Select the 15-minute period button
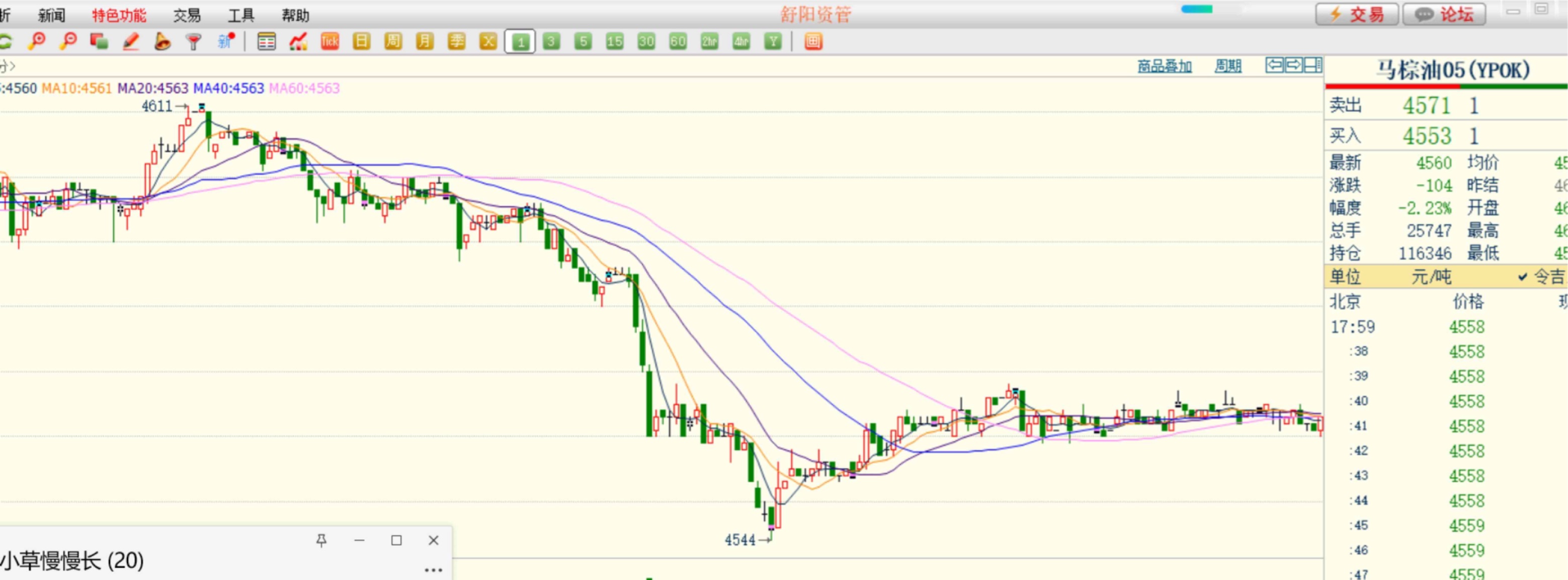Screen dimensions: 1568x580 pyautogui.click(x=614, y=41)
